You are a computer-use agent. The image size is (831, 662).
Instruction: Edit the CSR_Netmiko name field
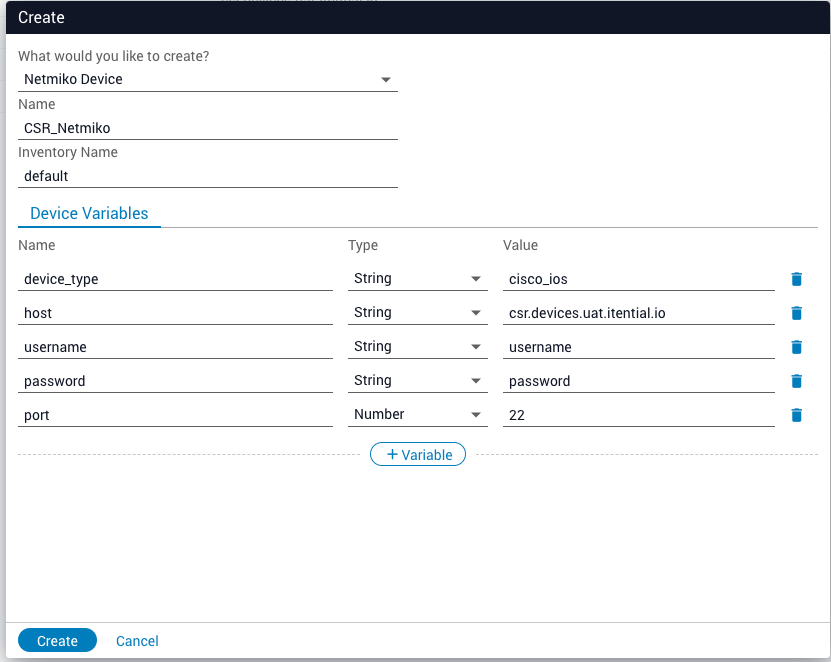point(207,128)
